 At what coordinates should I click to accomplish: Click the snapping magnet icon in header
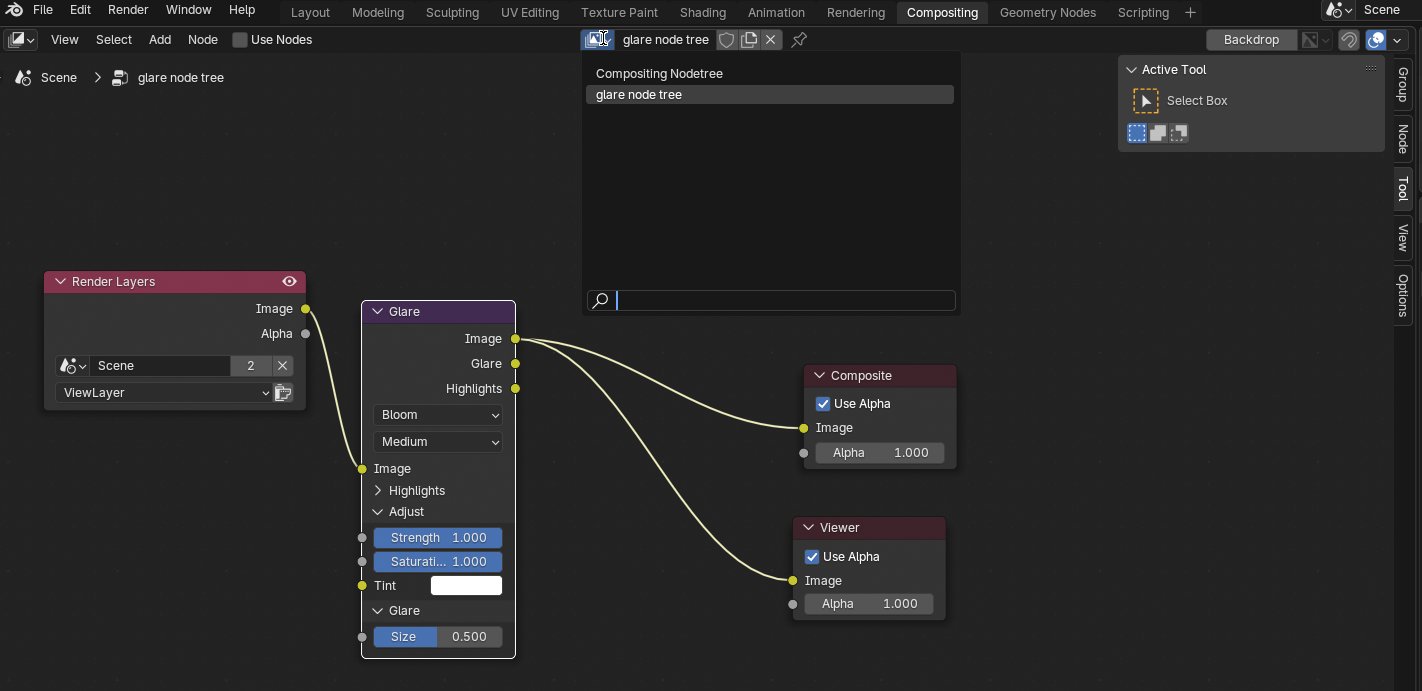coord(1349,40)
